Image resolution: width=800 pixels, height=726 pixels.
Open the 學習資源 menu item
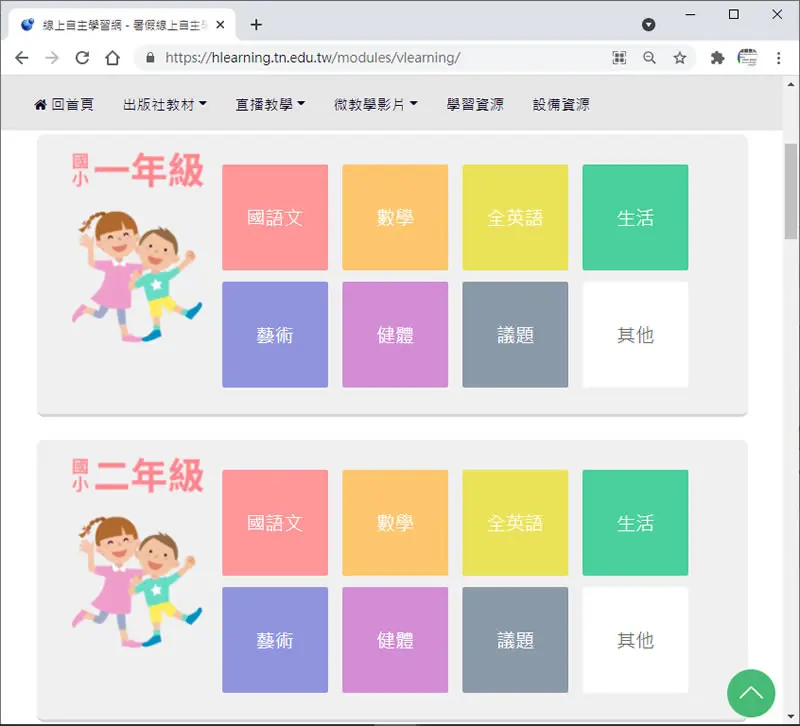(474, 105)
